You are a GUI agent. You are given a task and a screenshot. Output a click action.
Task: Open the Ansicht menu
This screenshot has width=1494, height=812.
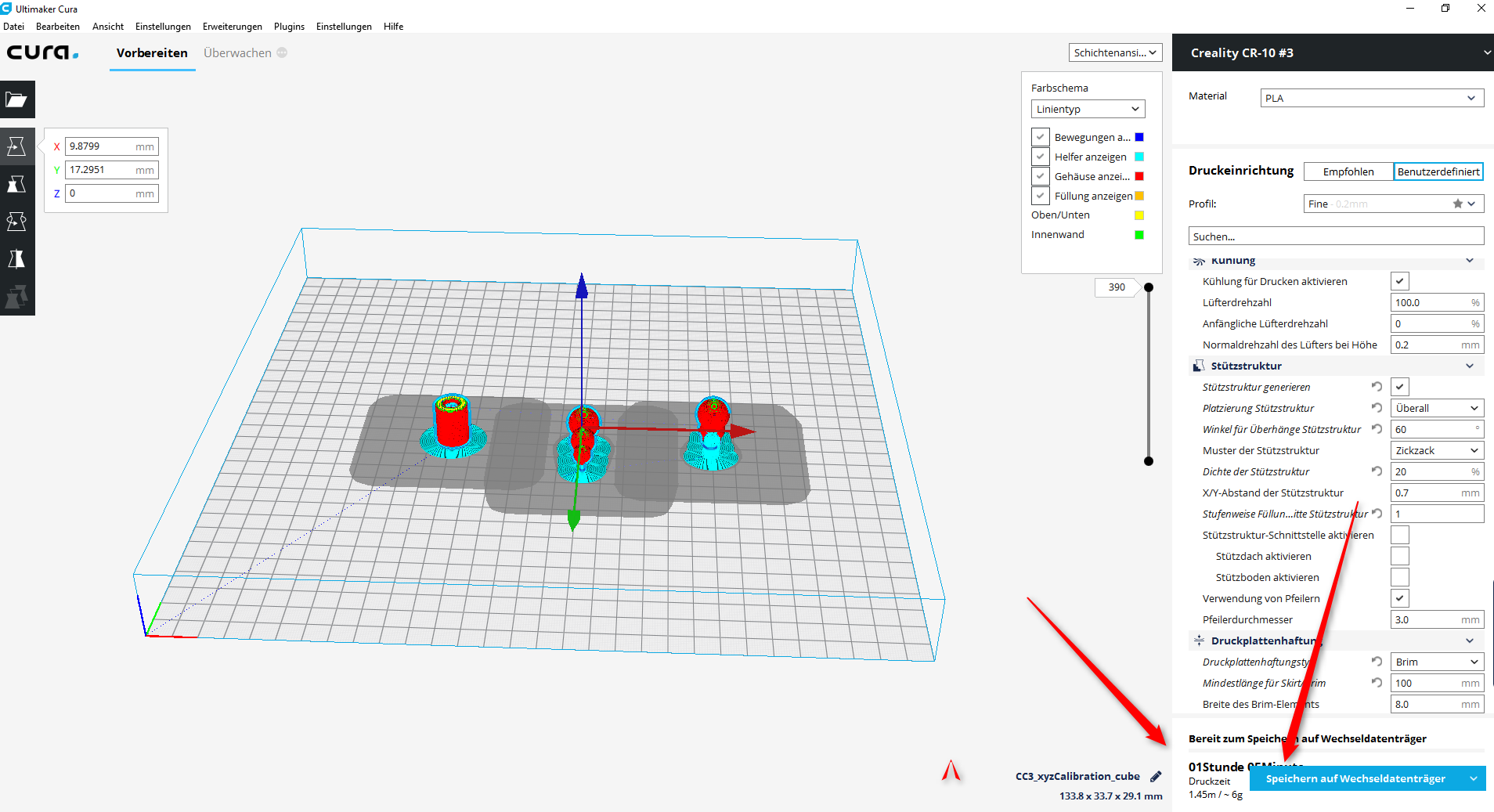(108, 26)
